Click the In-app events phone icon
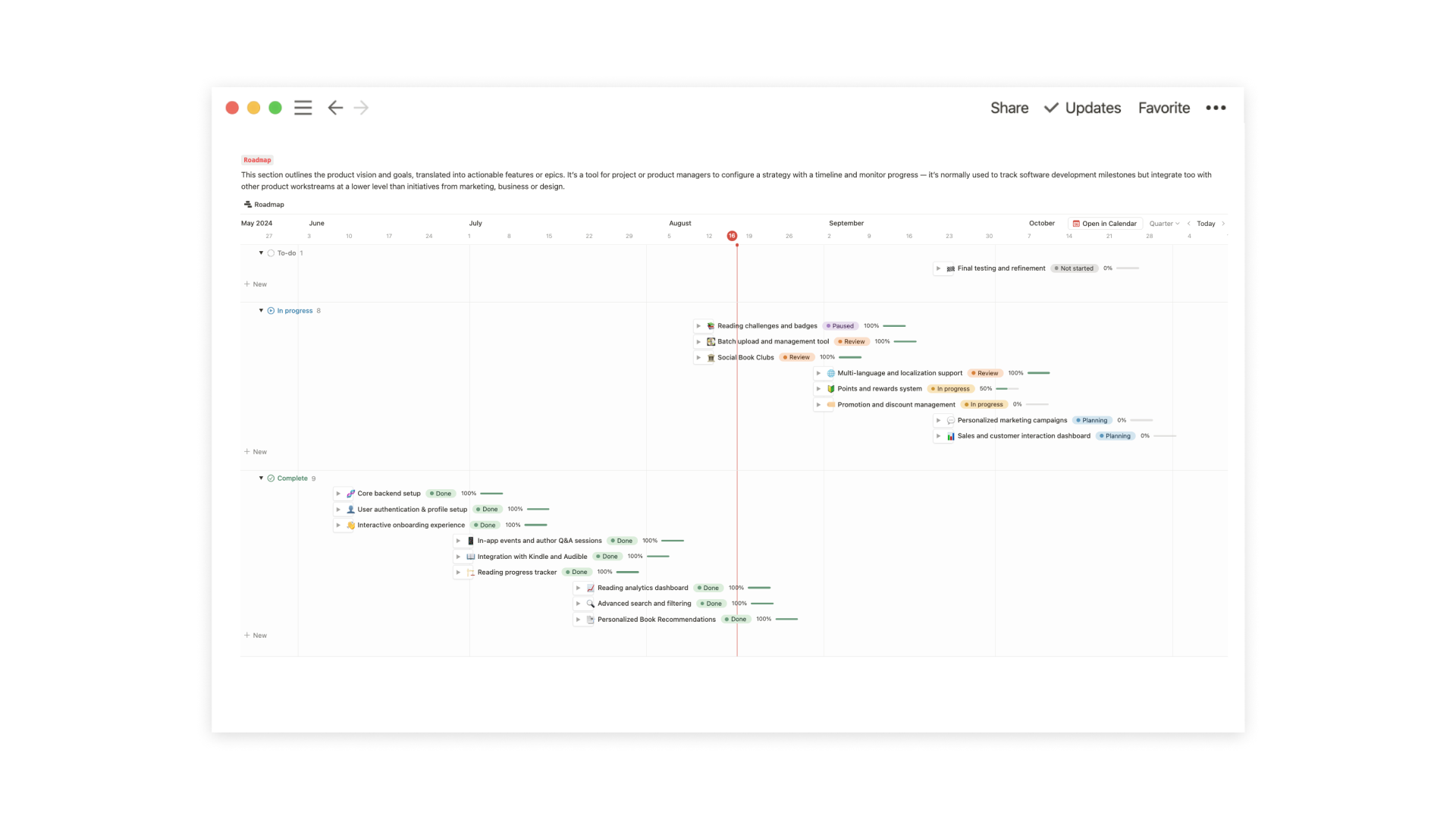Image resolution: width=1456 pixels, height=819 pixels. pyautogui.click(x=470, y=541)
